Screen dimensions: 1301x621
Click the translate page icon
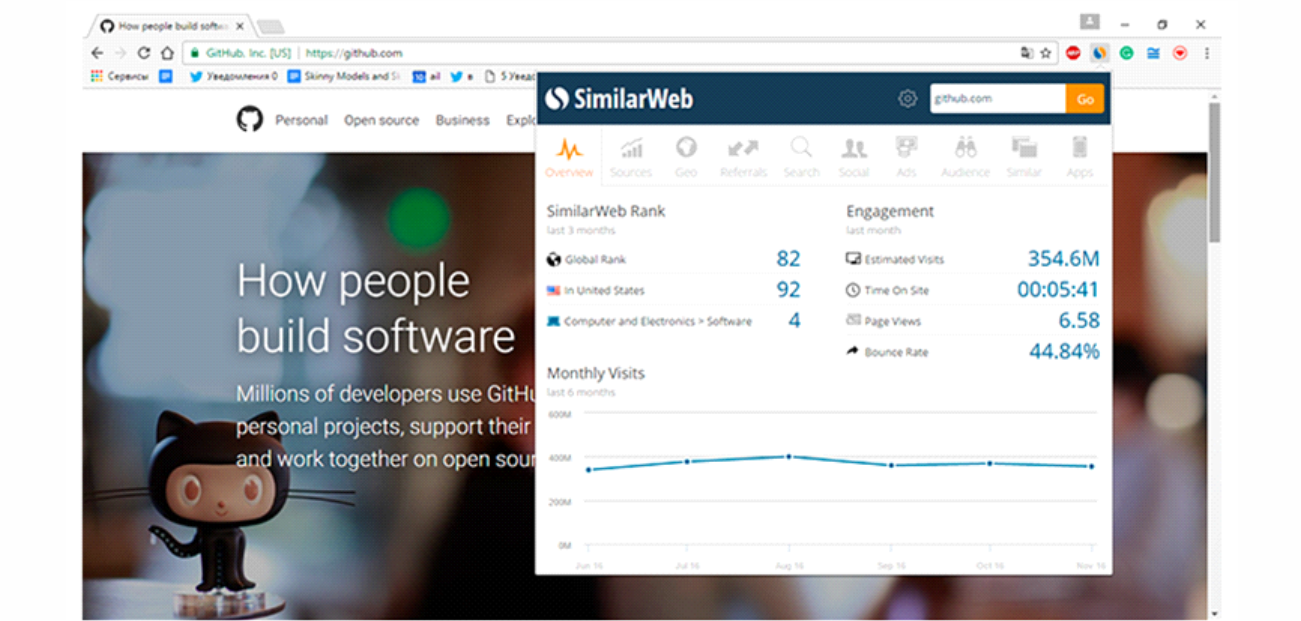point(1026,53)
